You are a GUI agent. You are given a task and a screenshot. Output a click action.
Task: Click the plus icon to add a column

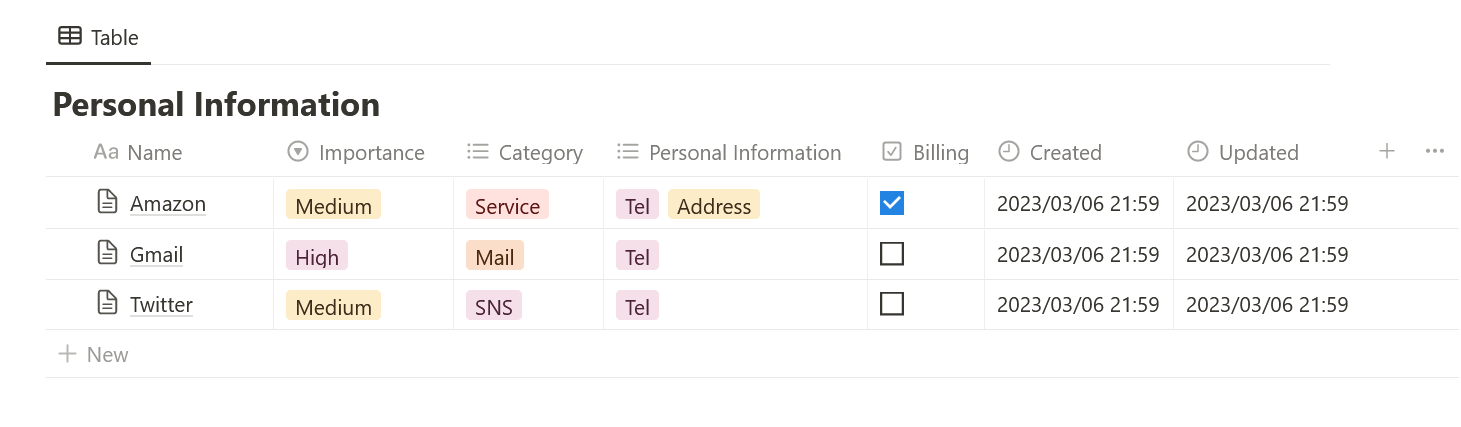point(1386,151)
